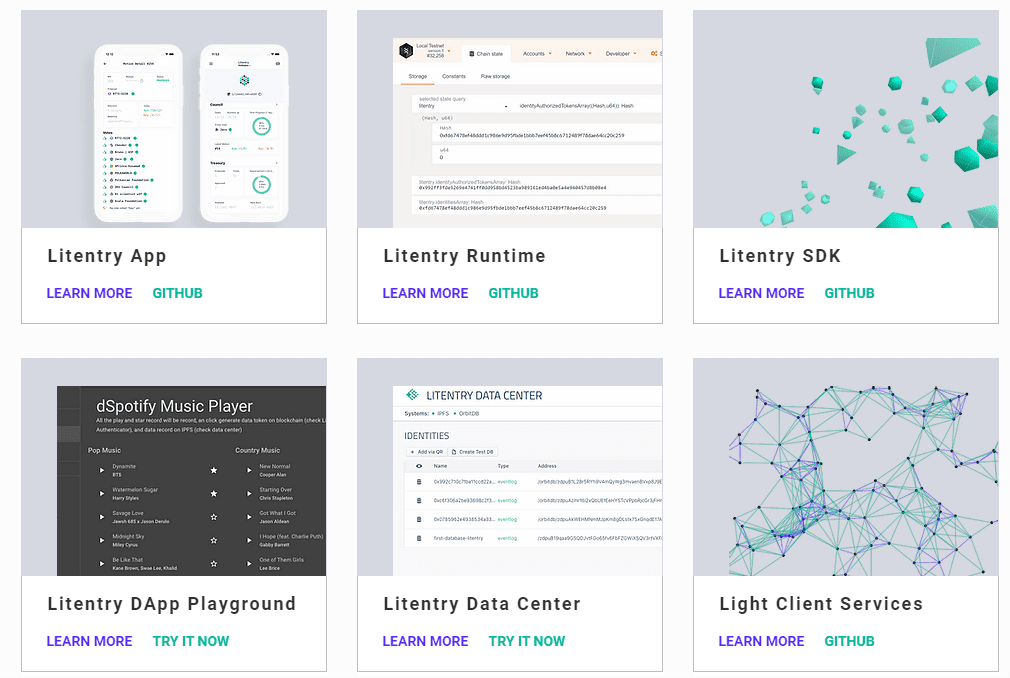Click star icon beside Midnight Sky track
The image size is (1010, 678).
click(214, 540)
